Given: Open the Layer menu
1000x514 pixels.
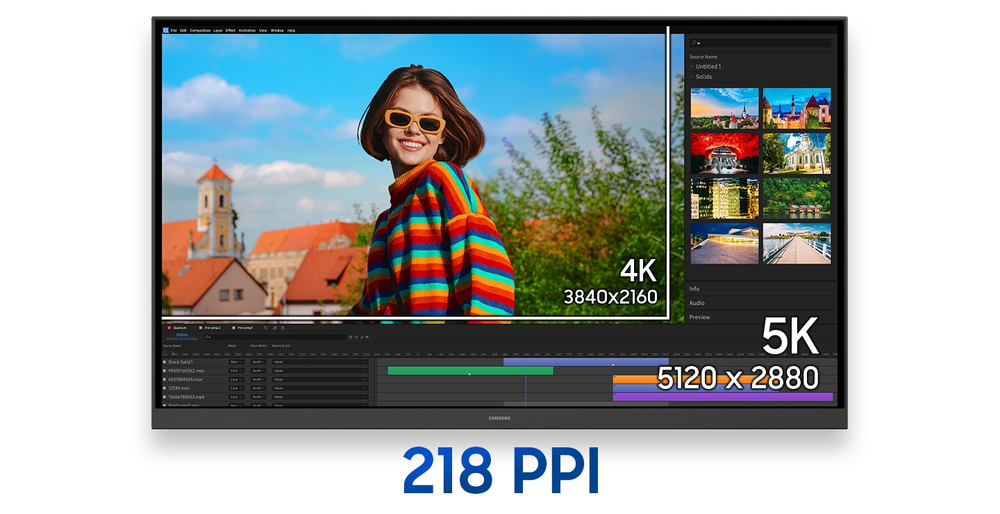Looking at the screenshot, I should click(217, 31).
